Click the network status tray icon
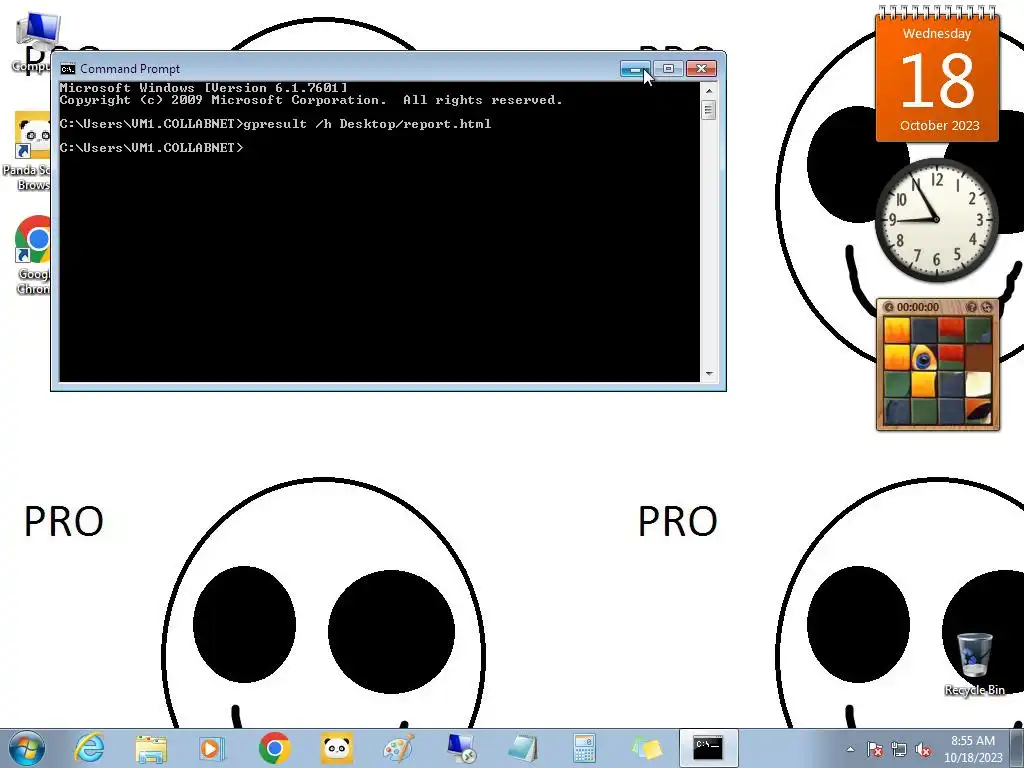The width and height of the screenshot is (1024, 768). [x=899, y=749]
